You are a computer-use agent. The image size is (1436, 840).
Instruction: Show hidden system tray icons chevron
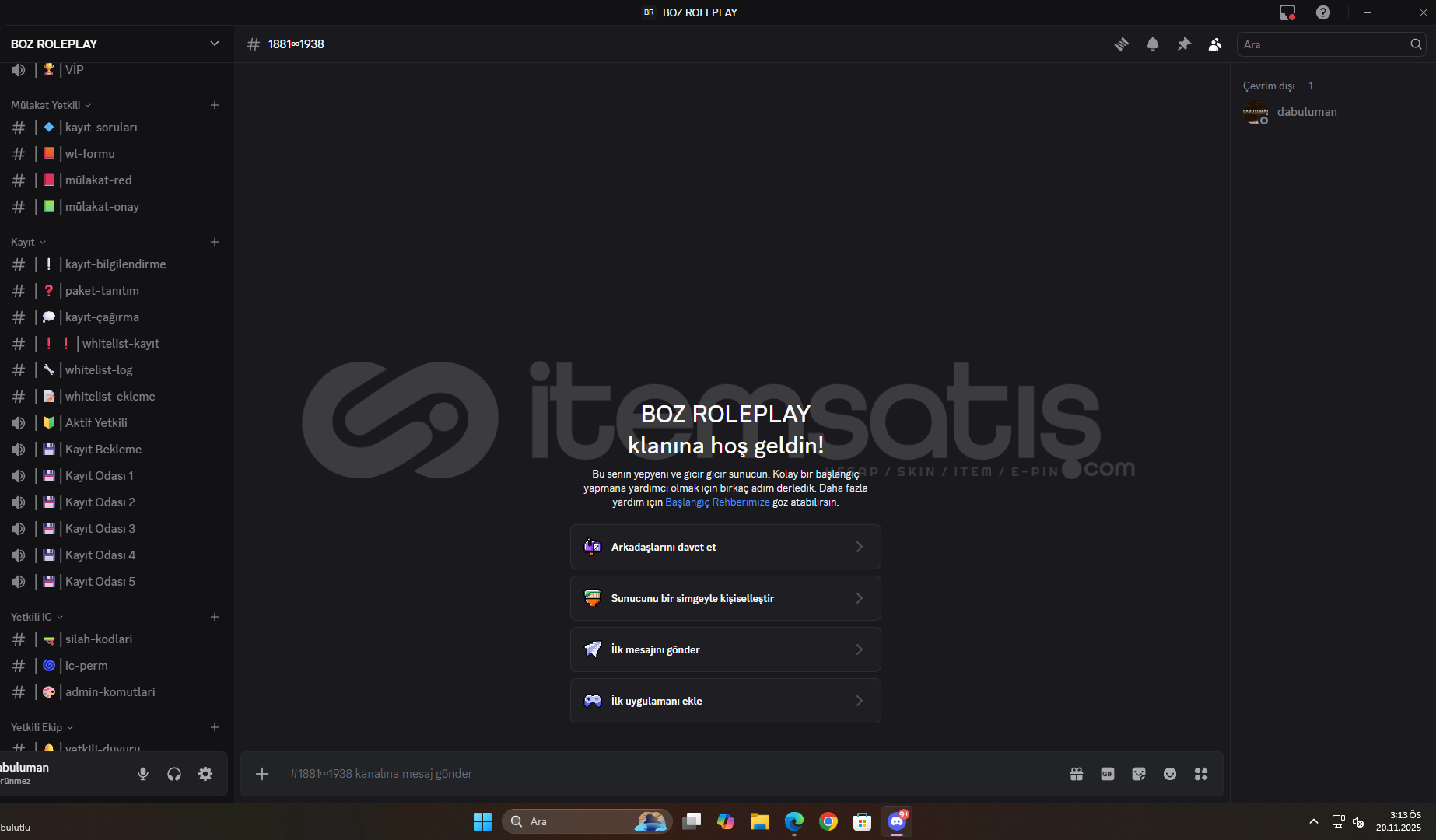coord(1314,821)
